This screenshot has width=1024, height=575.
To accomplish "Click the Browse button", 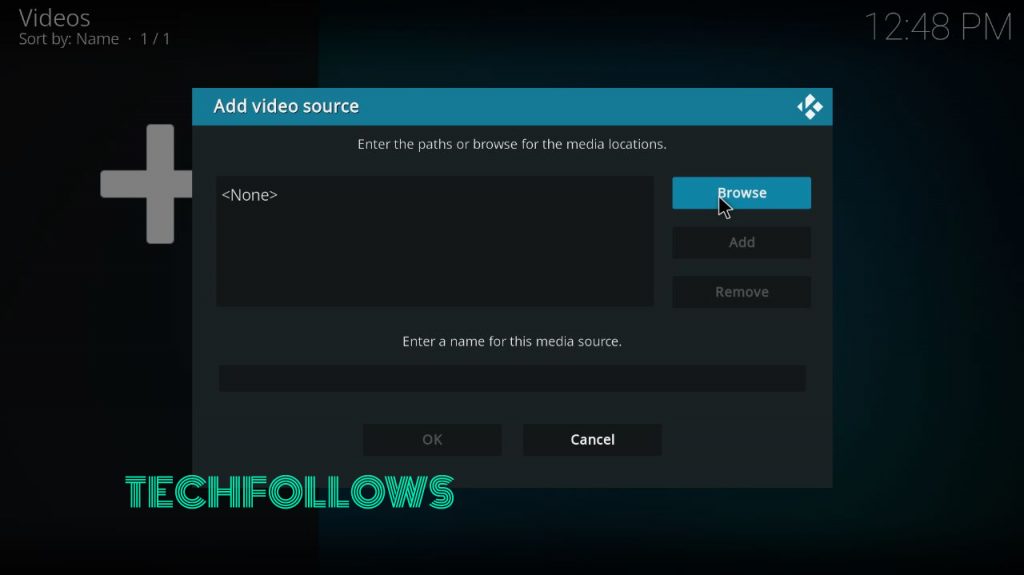I will point(741,193).
